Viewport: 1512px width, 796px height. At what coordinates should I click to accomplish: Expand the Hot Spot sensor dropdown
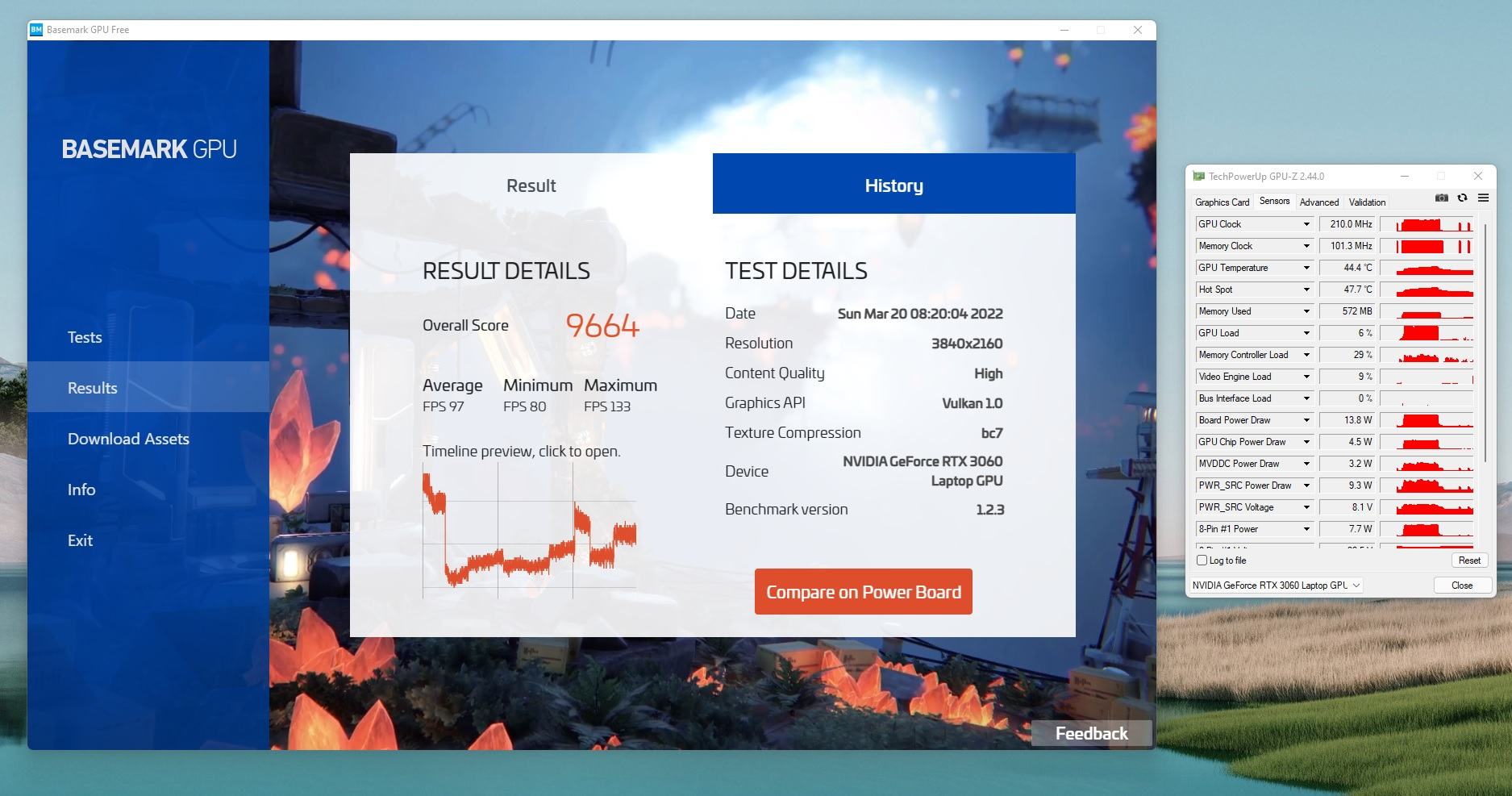(1306, 290)
